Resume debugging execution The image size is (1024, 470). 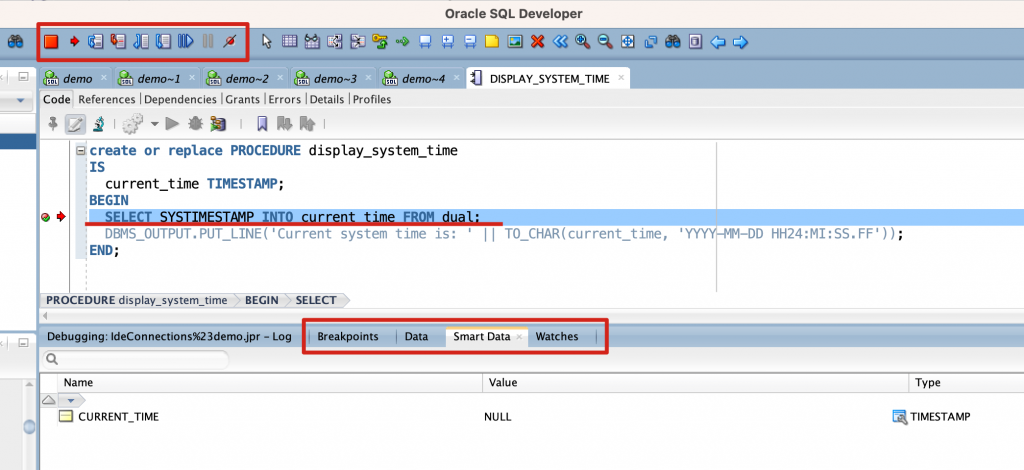[186, 42]
